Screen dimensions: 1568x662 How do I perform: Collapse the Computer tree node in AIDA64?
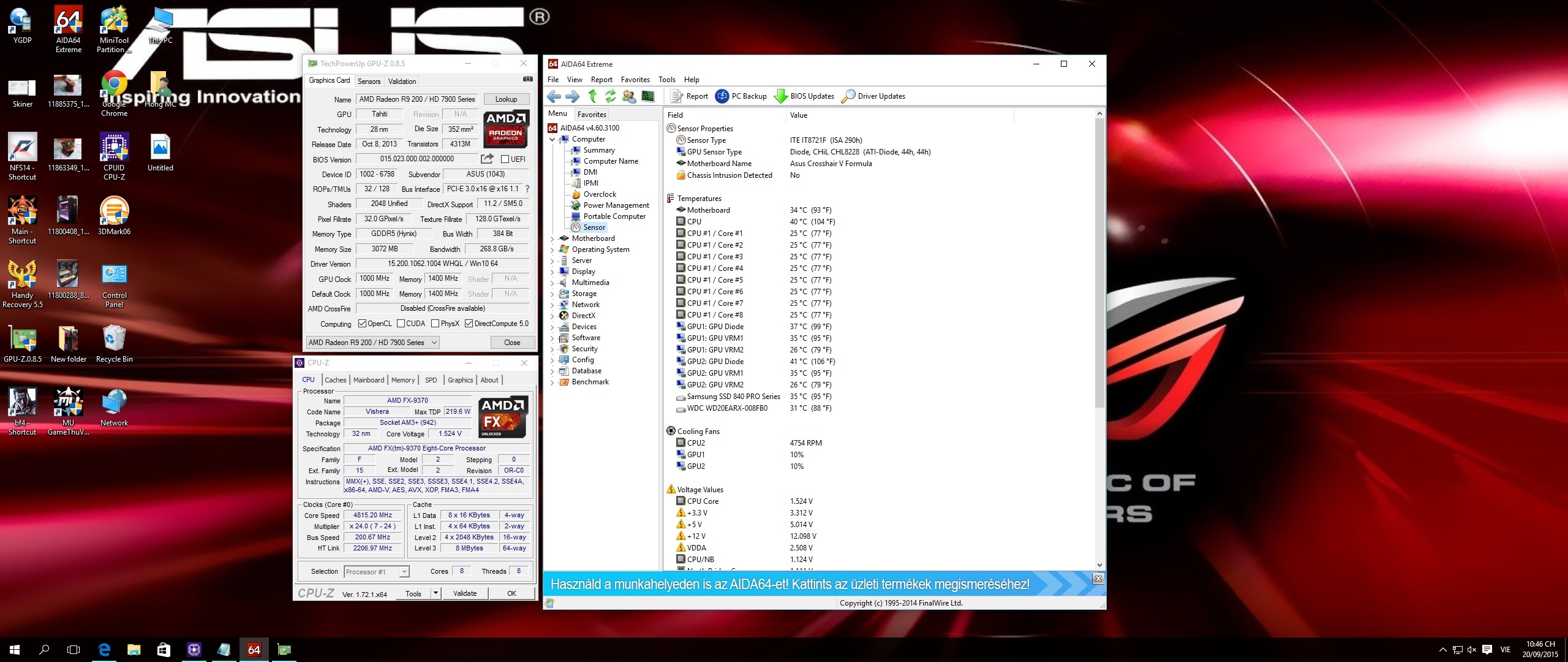552,140
